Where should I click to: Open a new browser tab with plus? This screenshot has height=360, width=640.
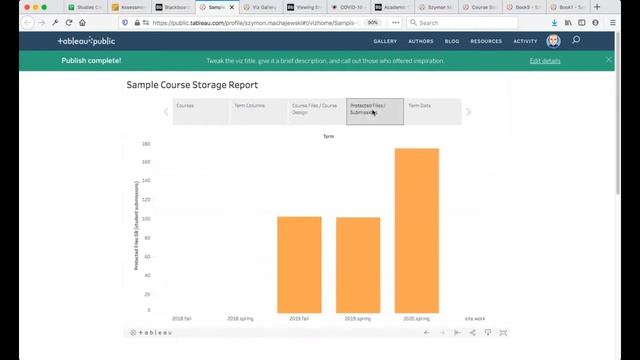tap(597, 7)
